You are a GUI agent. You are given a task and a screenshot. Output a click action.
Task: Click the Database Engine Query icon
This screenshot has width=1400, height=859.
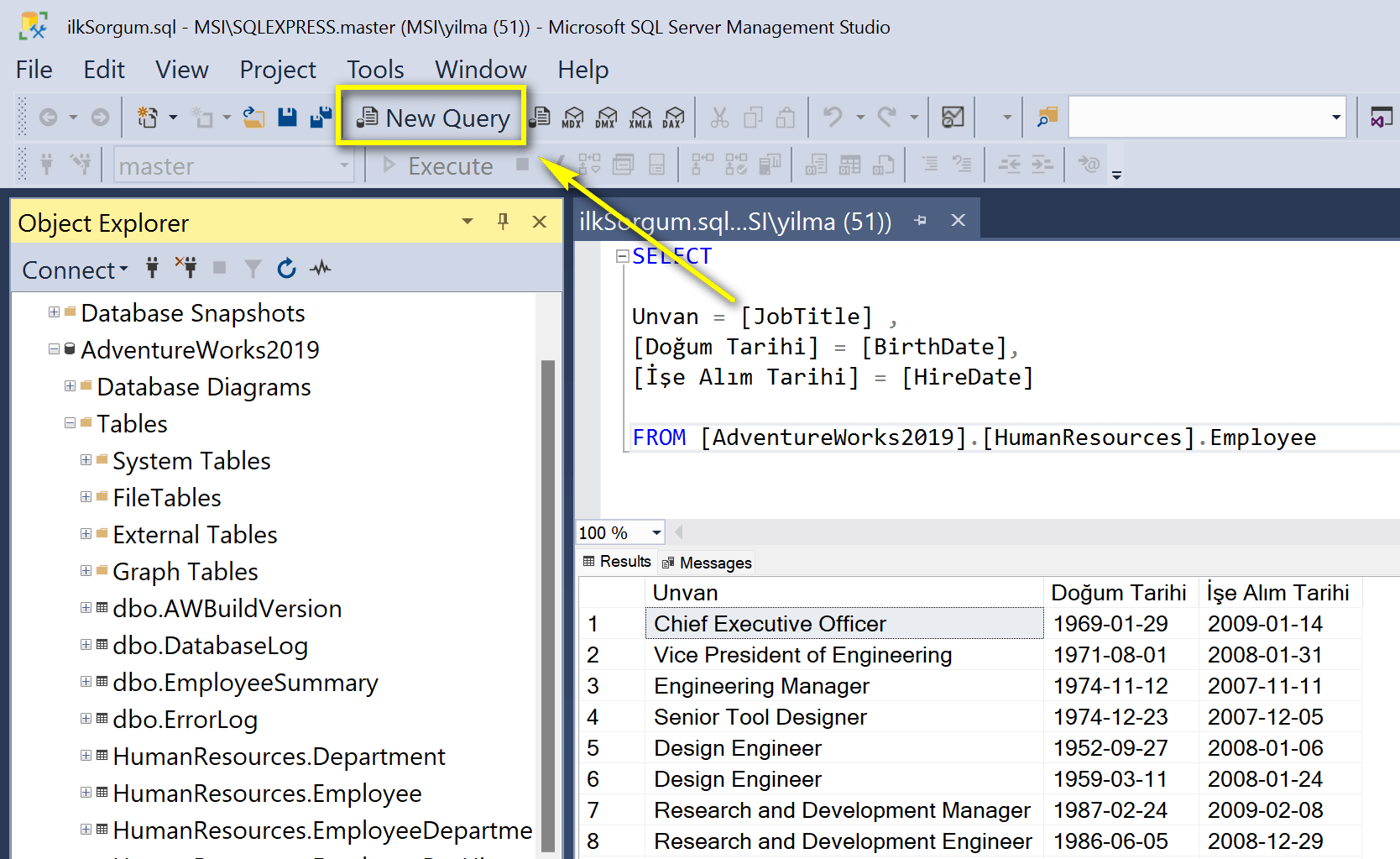pyautogui.click(x=541, y=117)
